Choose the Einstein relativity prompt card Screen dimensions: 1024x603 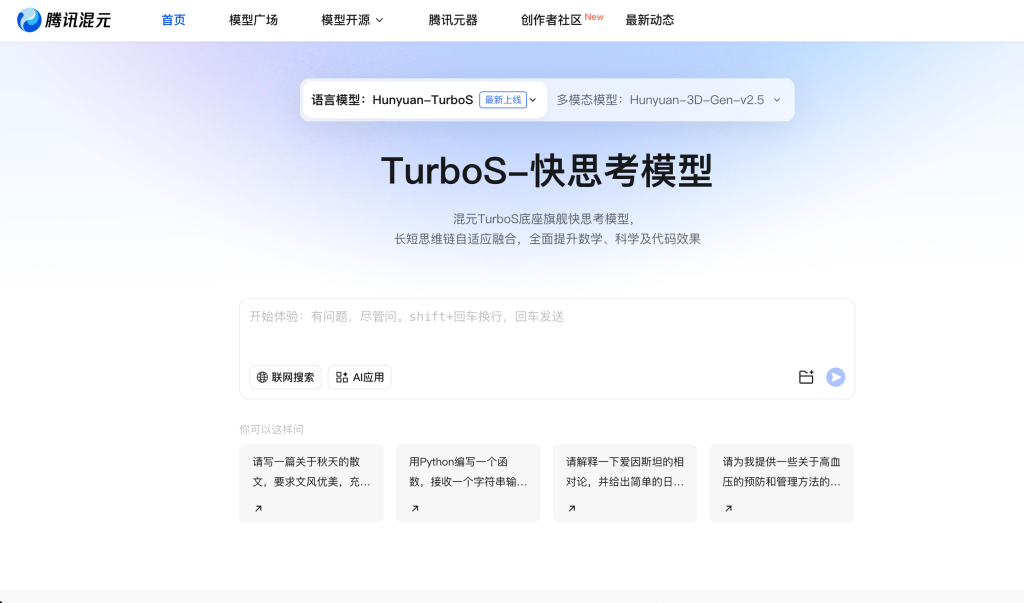pyautogui.click(x=625, y=483)
